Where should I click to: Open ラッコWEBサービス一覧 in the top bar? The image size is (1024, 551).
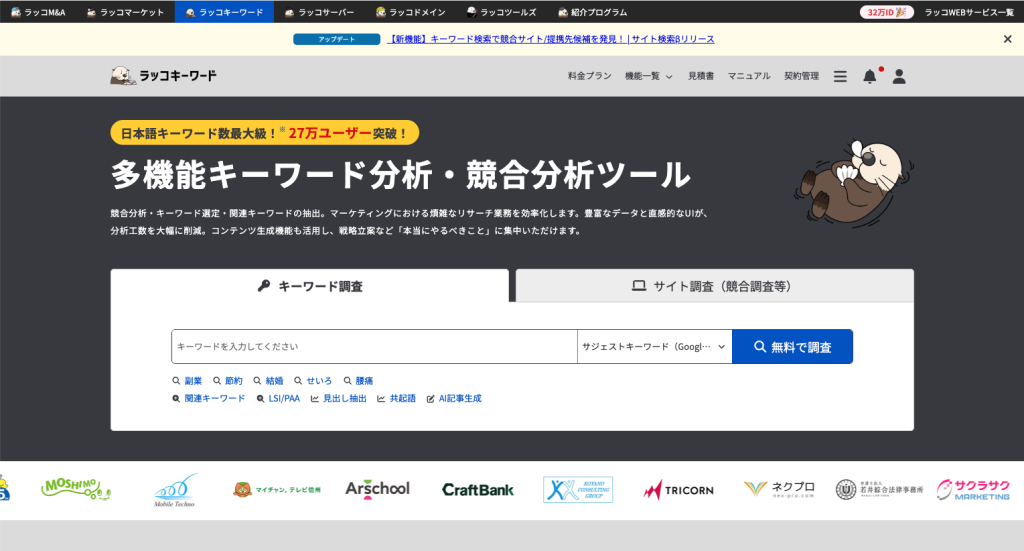(x=968, y=12)
